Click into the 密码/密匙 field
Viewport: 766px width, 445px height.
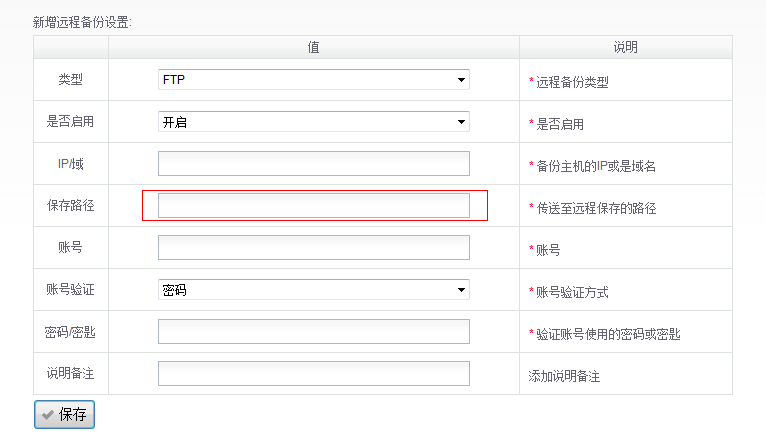coord(313,332)
